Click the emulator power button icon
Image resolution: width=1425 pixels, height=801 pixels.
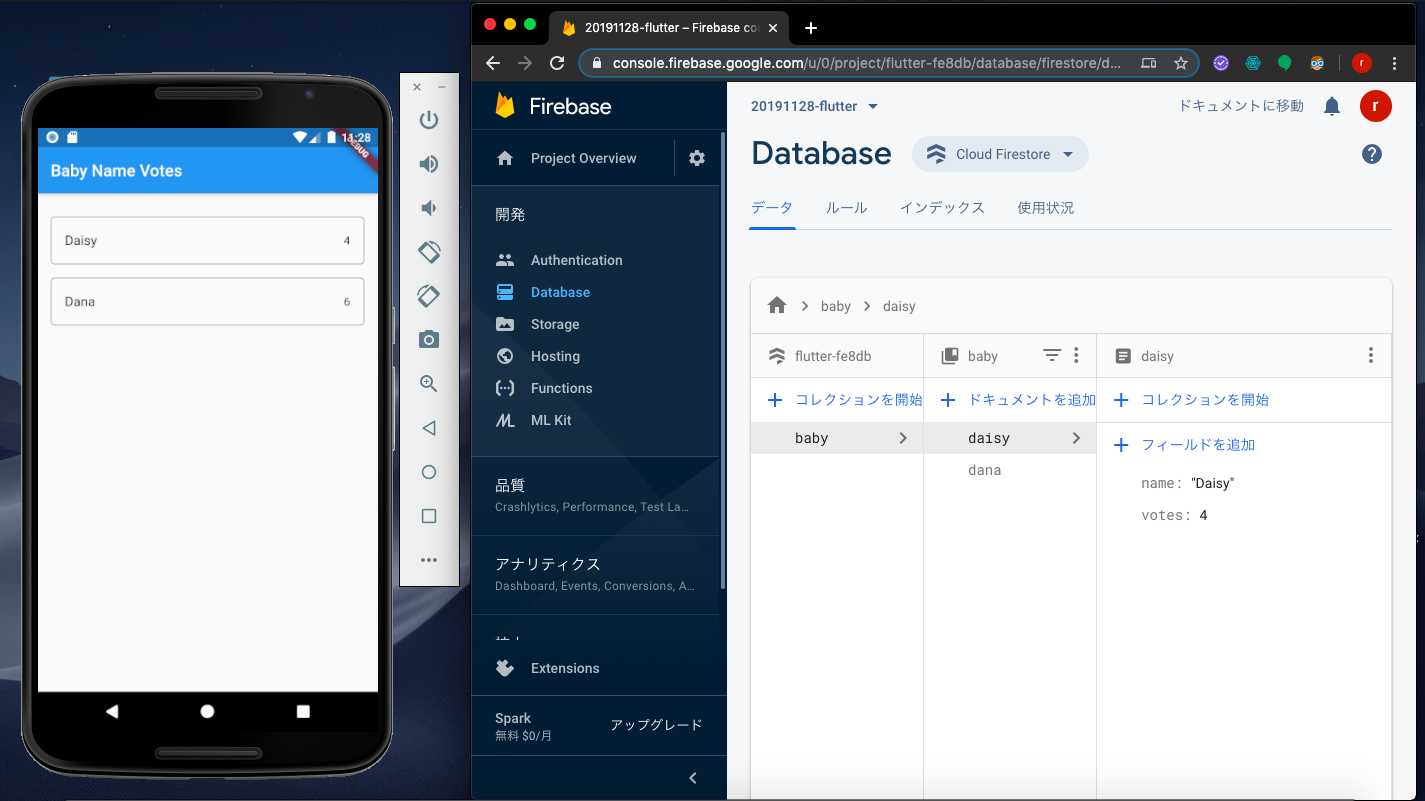coord(429,120)
